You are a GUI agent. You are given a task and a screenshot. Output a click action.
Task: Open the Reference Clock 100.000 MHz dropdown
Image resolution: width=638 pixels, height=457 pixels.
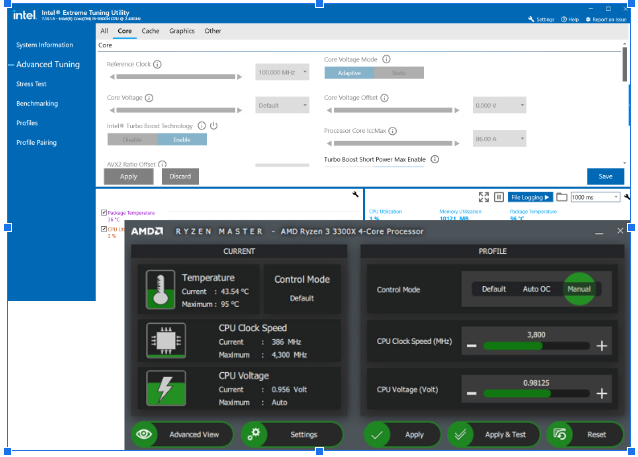(x=282, y=72)
